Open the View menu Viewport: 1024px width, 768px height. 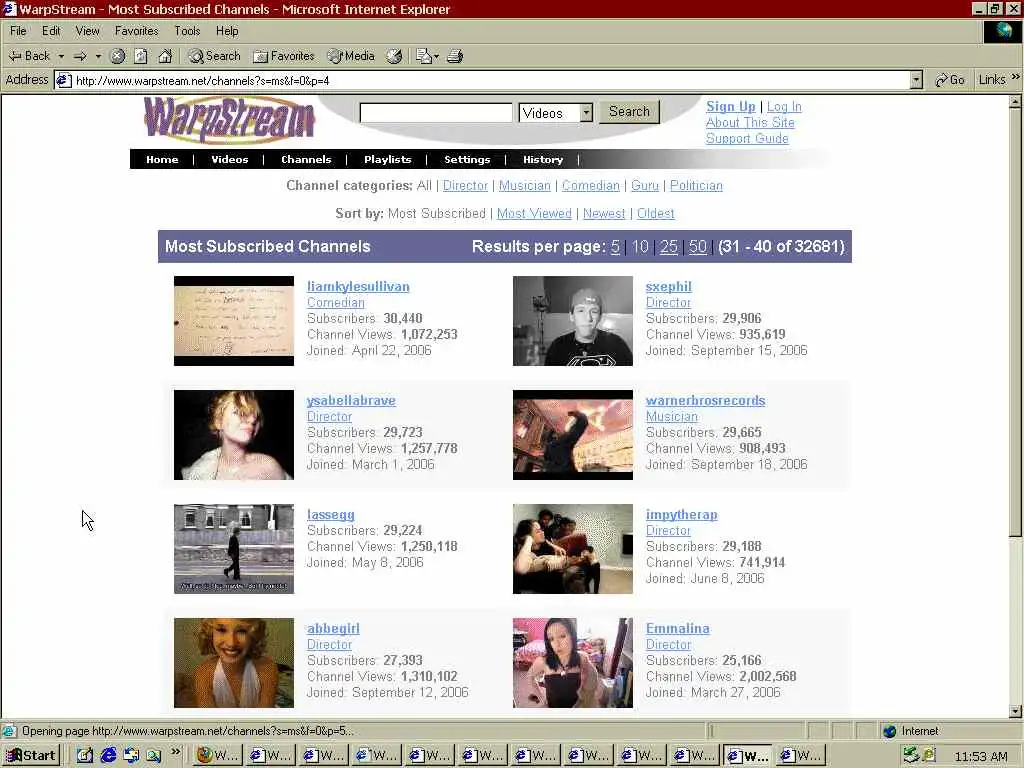click(x=88, y=31)
